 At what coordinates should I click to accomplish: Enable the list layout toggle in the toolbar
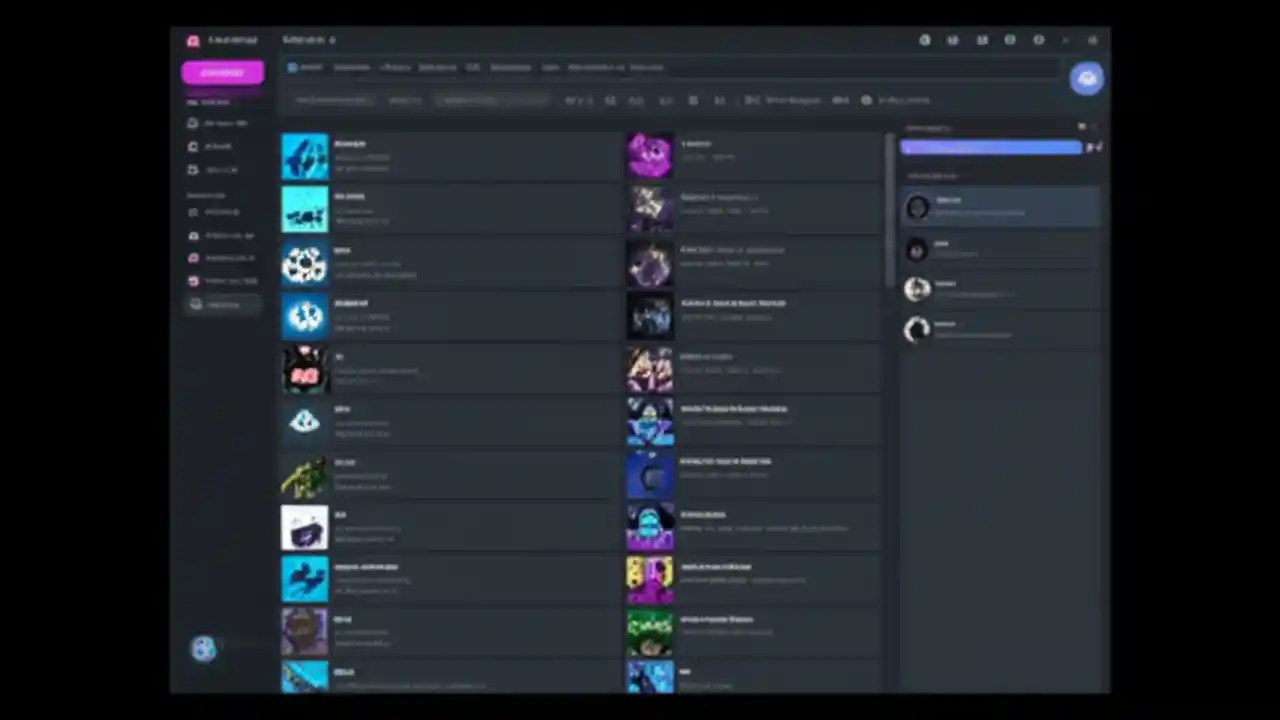pyautogui.click(x=719, y=100)
